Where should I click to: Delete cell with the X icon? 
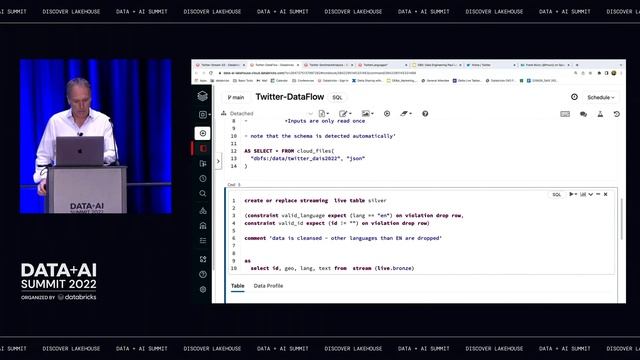pos(606,194)
